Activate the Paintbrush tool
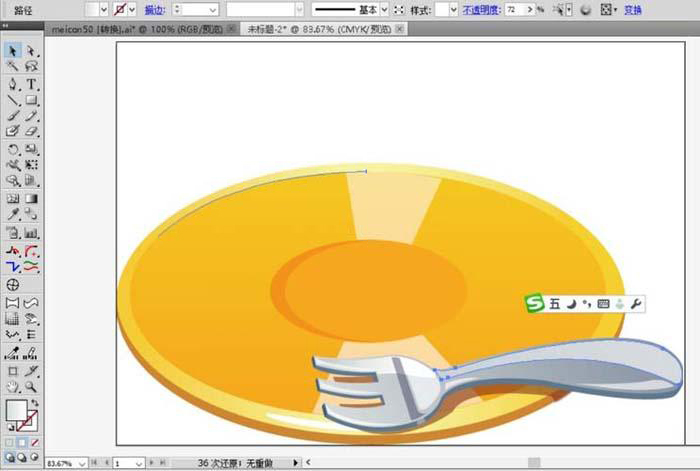 tap(12, 116)
